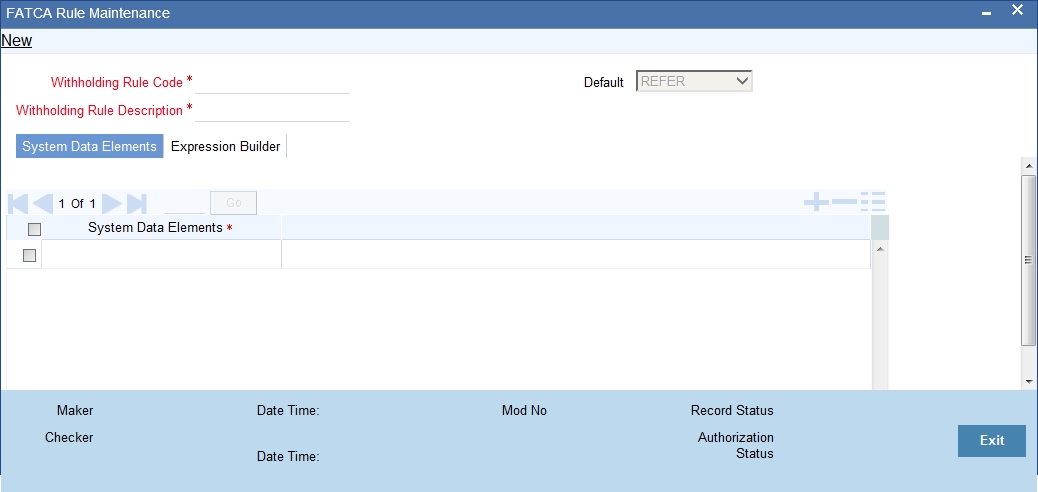Tick the first data row checkbox
This screenshot has height=492, width=1038.
point(29,255)
